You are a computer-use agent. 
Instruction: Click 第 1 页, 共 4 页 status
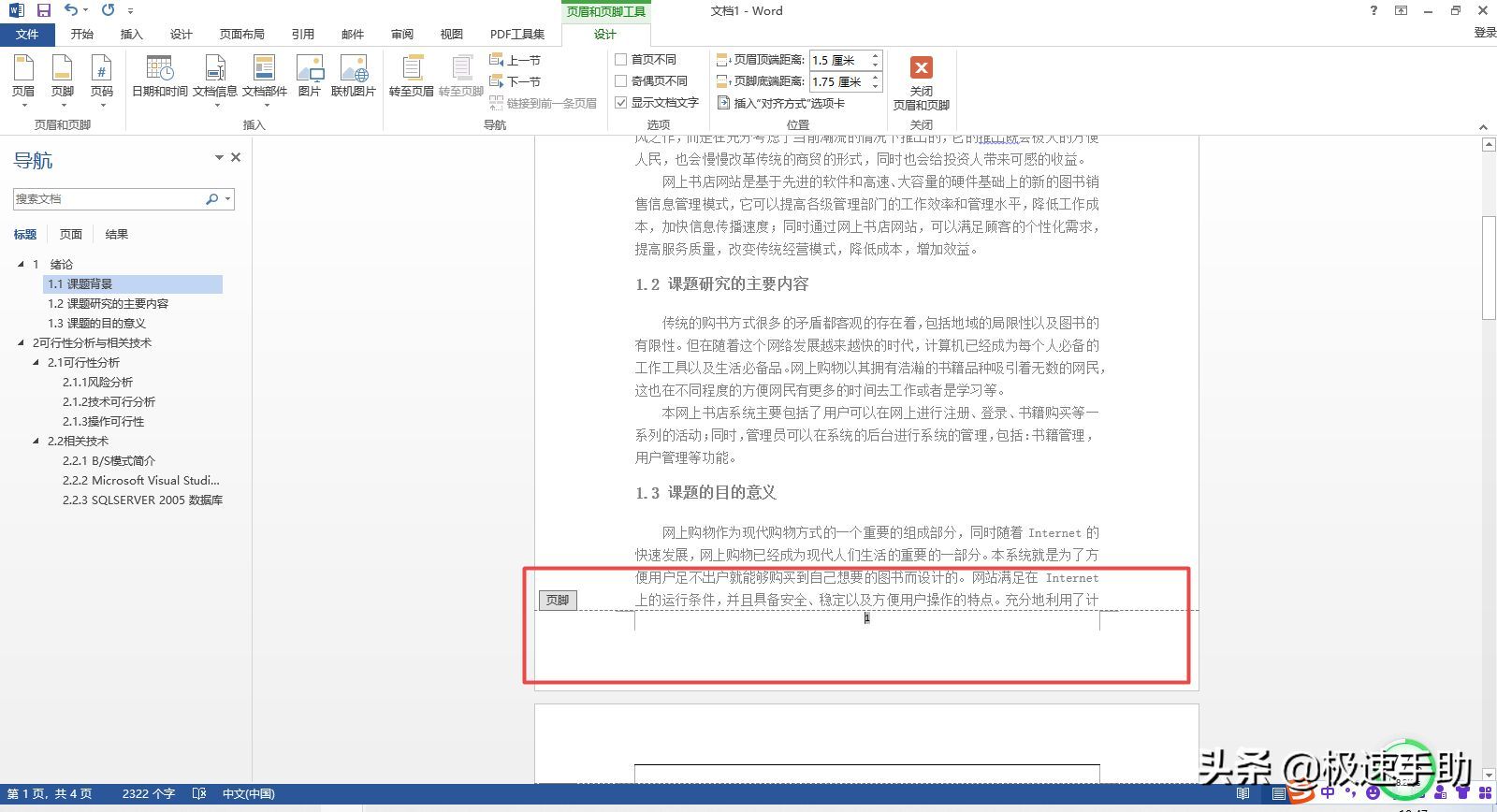[x=50, y=793]
